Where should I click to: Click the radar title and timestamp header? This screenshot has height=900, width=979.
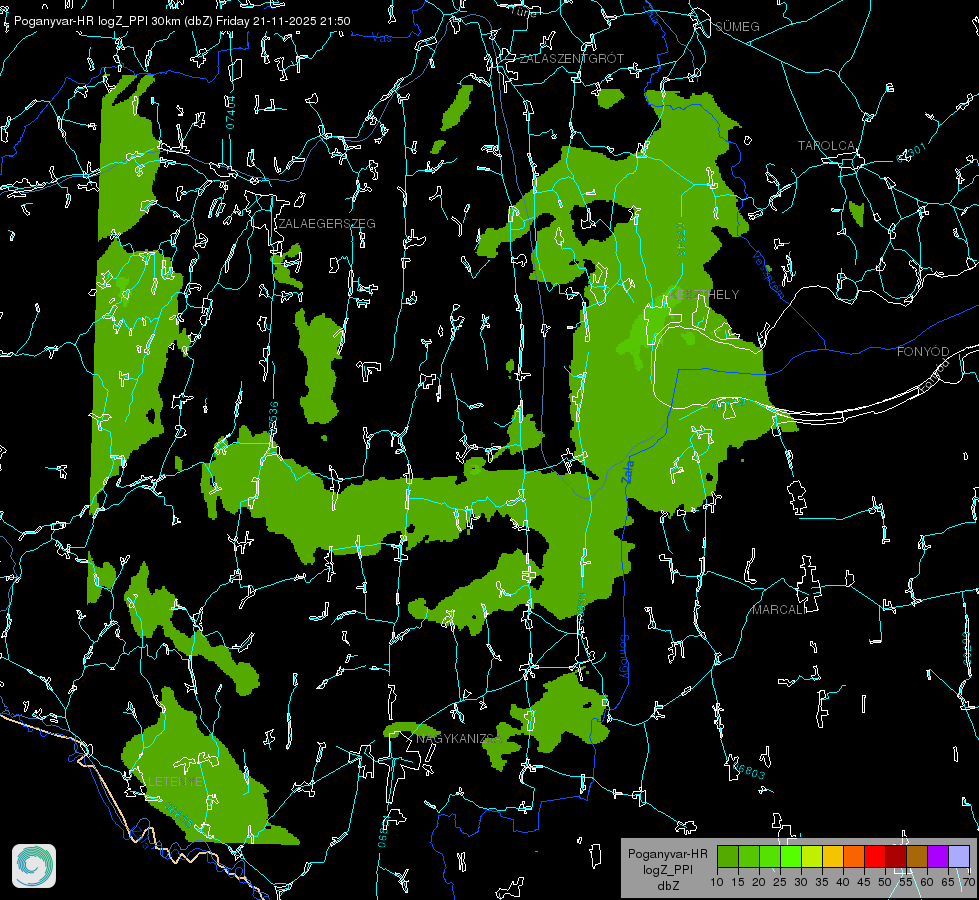182,21
